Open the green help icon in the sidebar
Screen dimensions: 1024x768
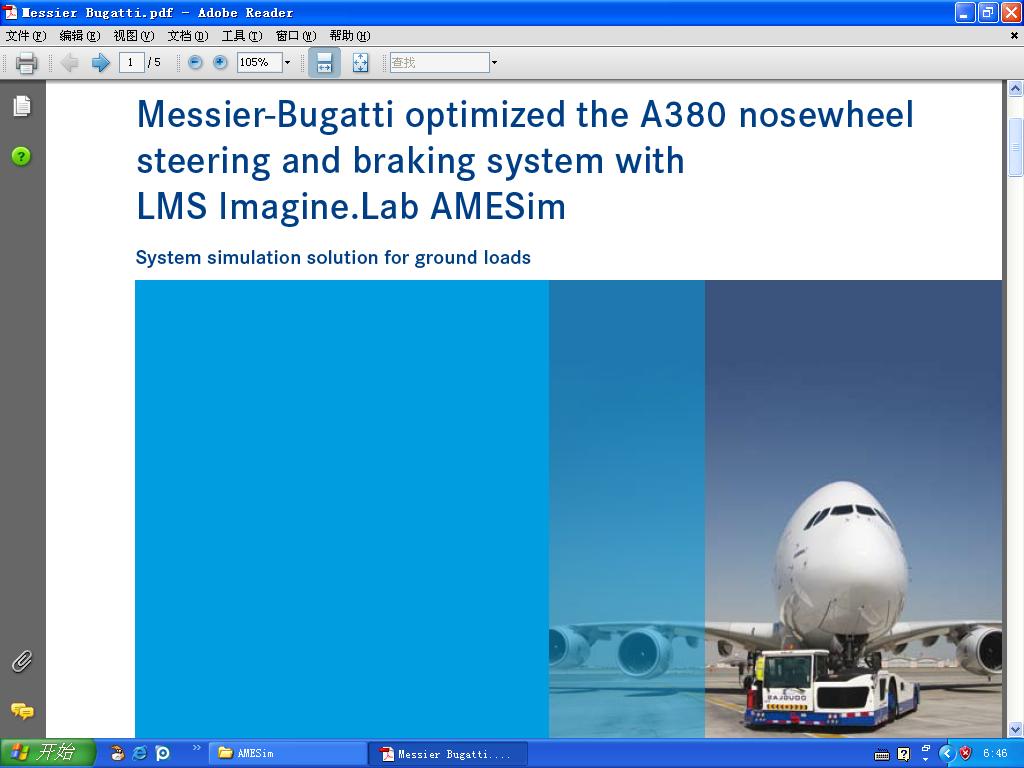21,156
